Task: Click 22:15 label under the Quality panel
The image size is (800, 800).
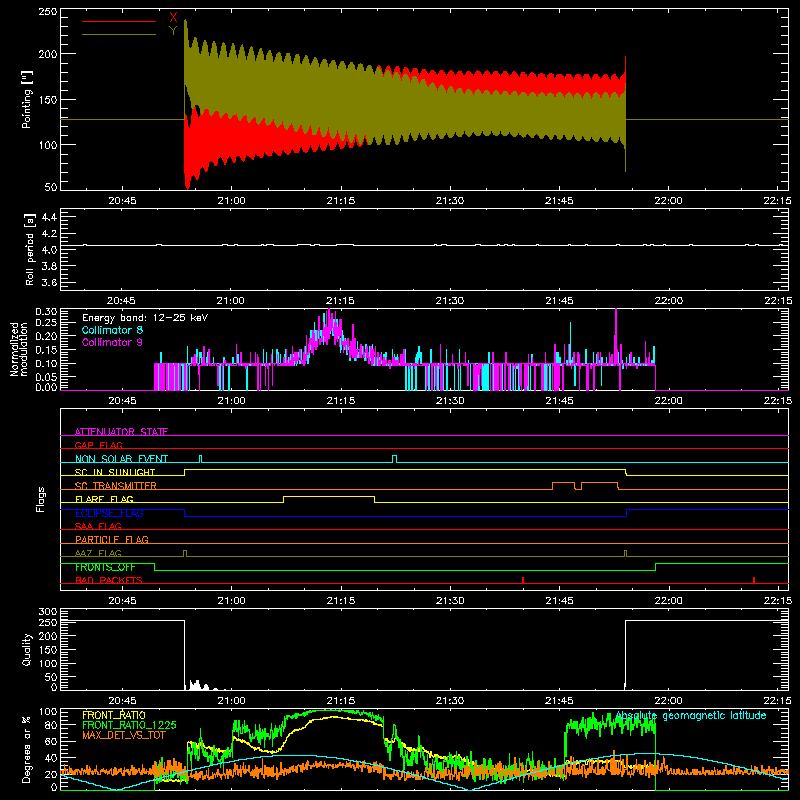Action: 778,701
